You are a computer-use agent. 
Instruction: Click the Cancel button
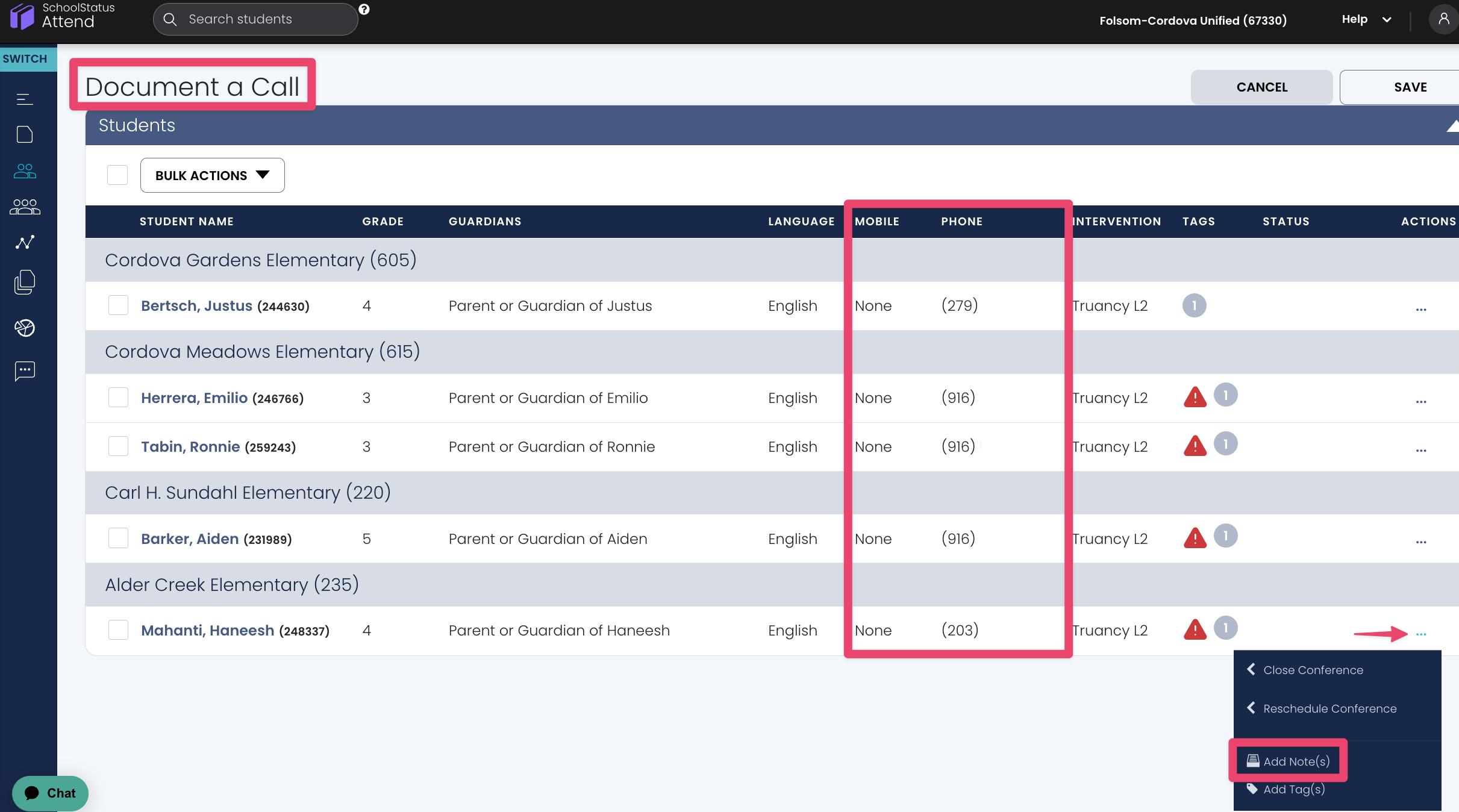click(1261, 87)
